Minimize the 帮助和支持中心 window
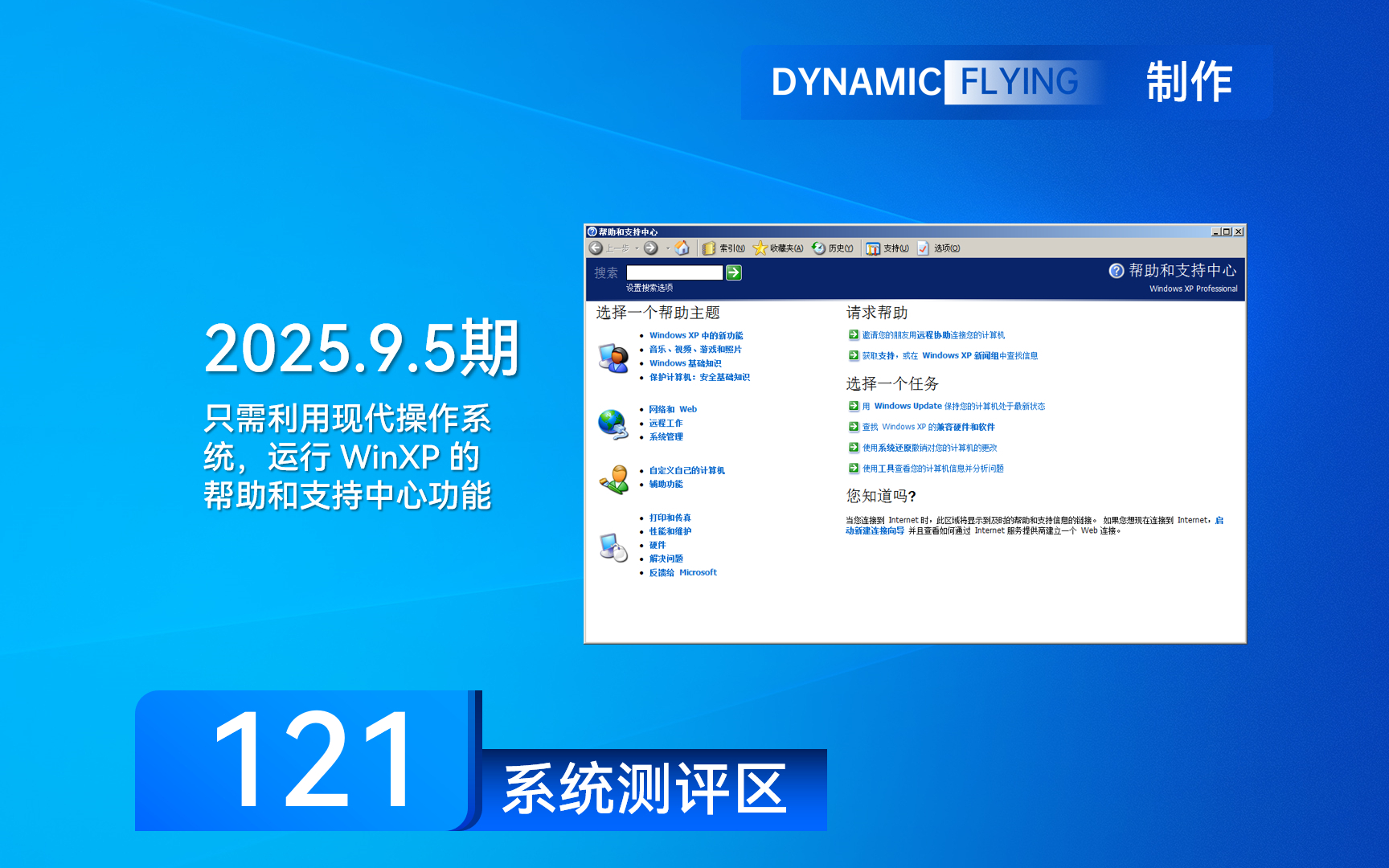The image size is (1389, 868). 1215,231
